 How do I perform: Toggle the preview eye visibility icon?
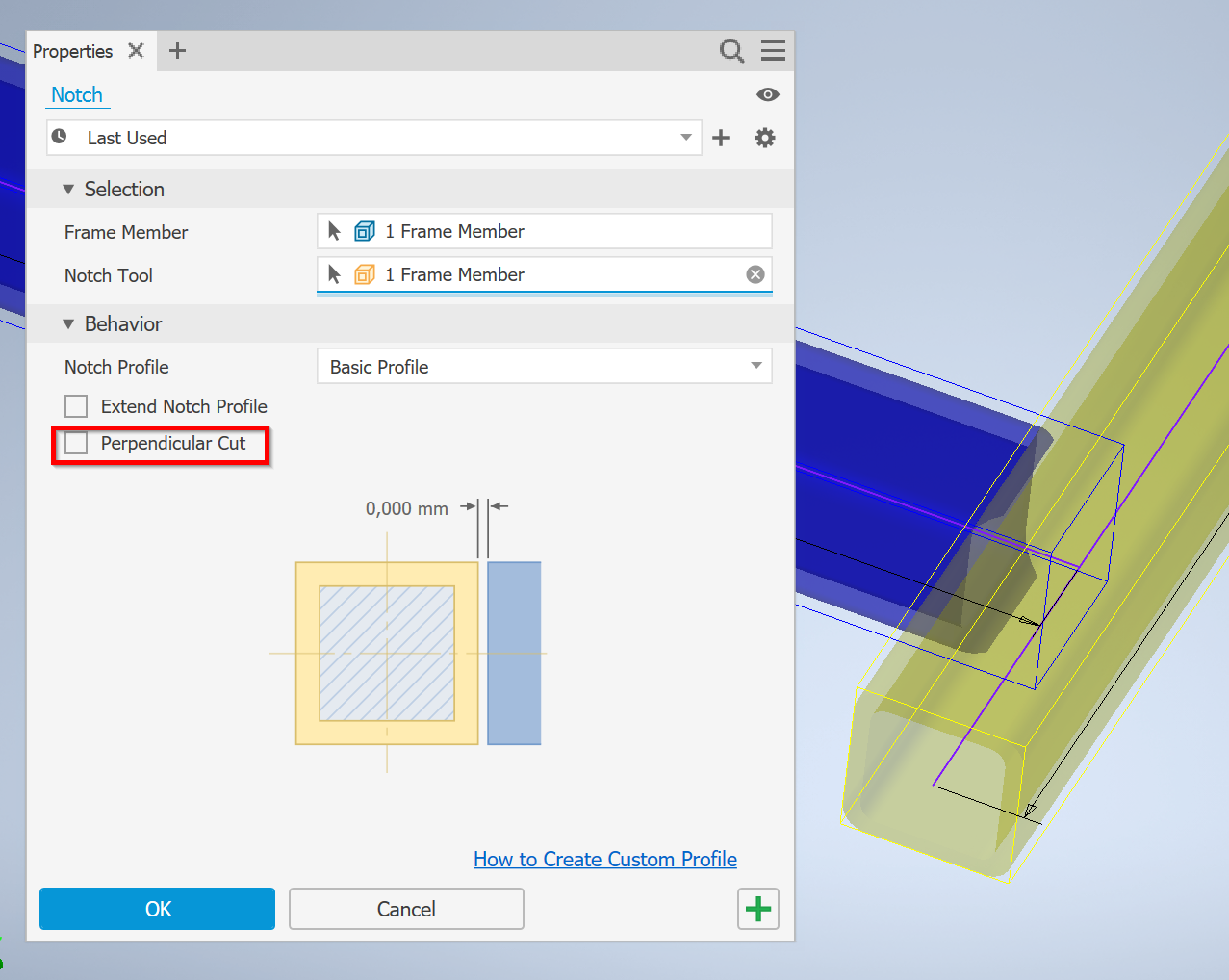click(766, 94)
